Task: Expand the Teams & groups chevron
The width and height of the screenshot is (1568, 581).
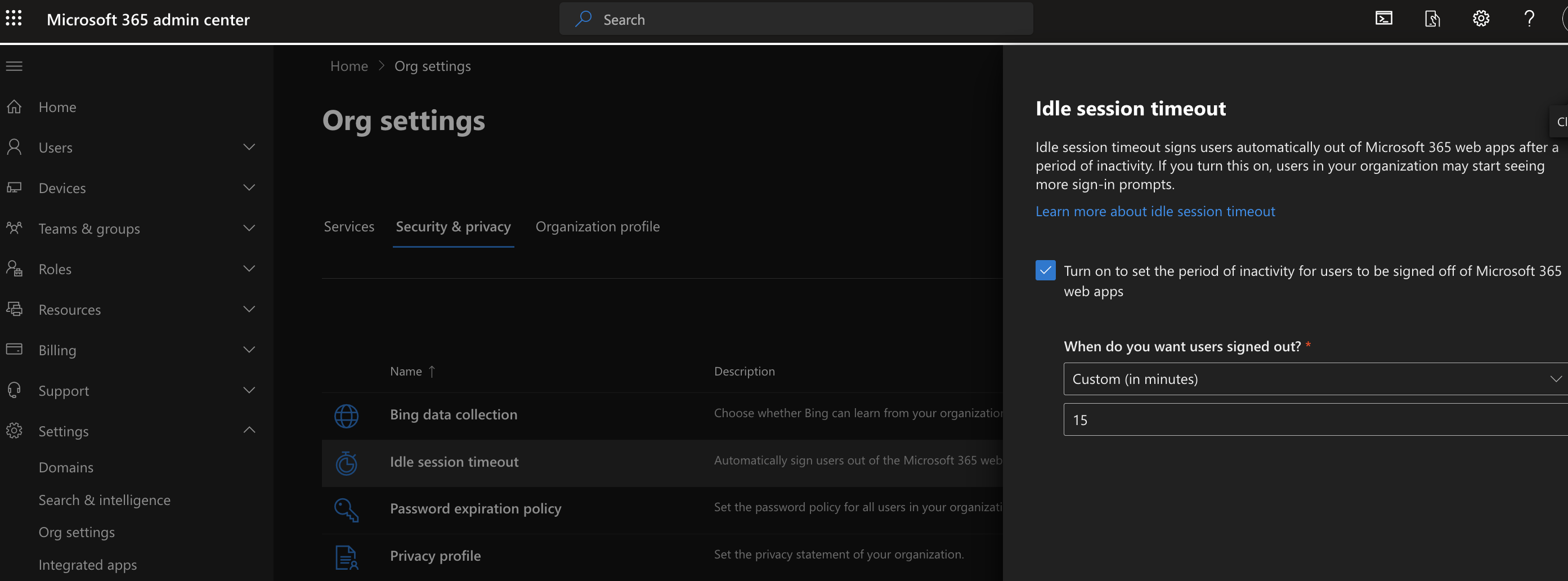Action: pos(249,228)
